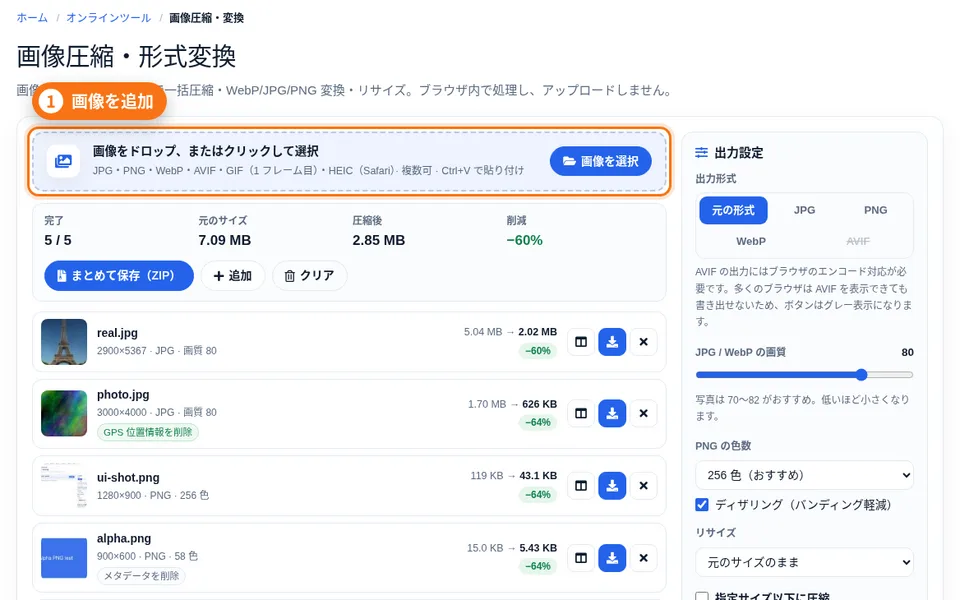The width and height of the screenshot is (960, 600).
Task: Click the ui-shot.png file name
Action: click(x=128, y=478)
